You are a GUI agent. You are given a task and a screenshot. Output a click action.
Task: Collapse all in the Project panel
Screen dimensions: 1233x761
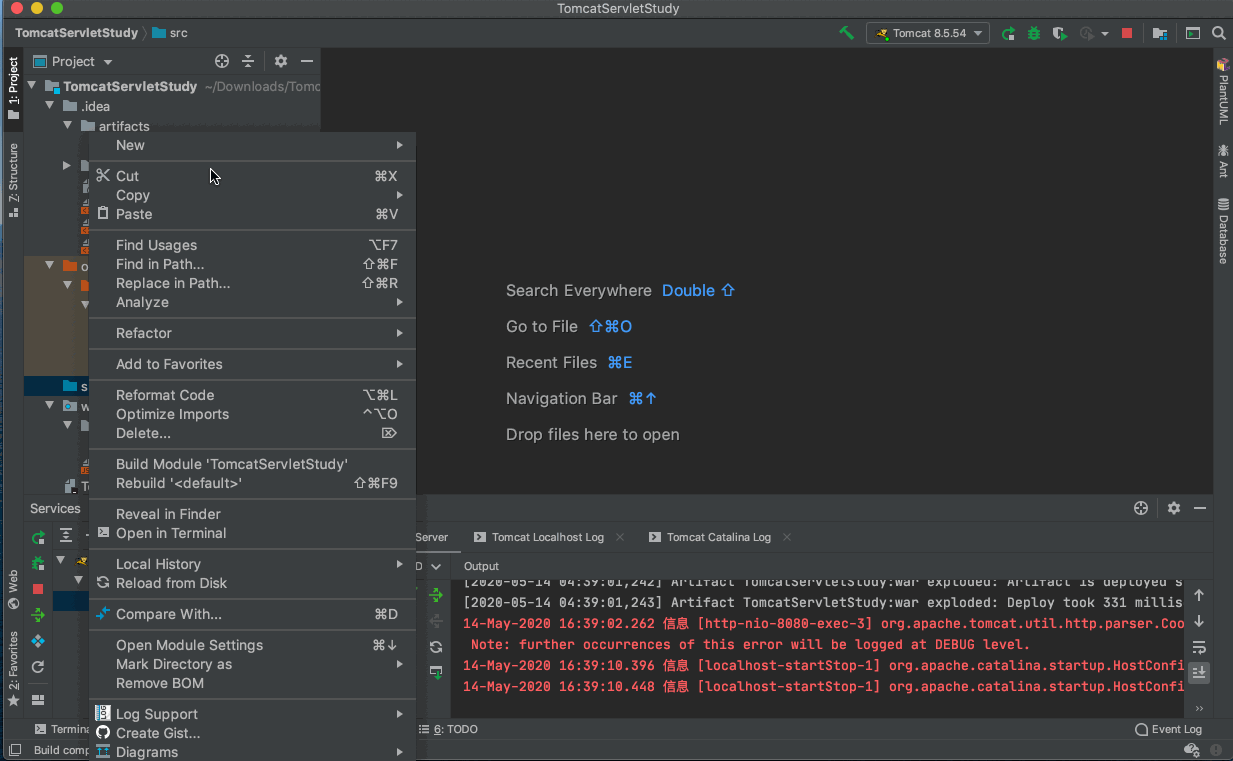coord(248,61)
